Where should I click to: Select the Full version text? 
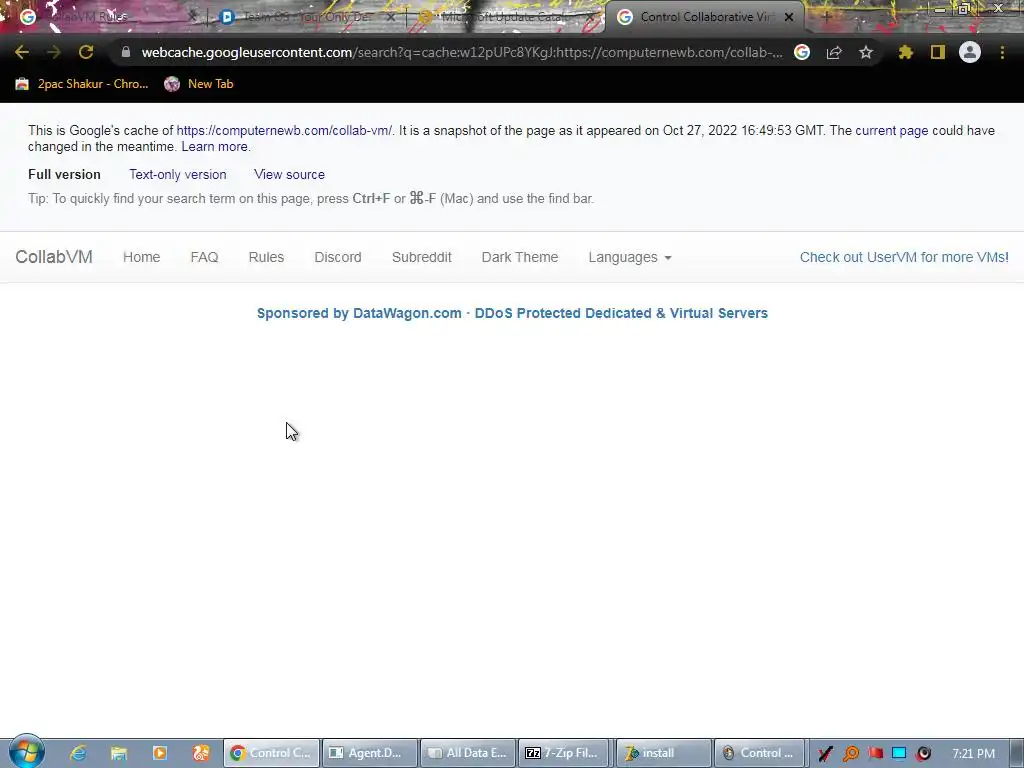(64, 174)
